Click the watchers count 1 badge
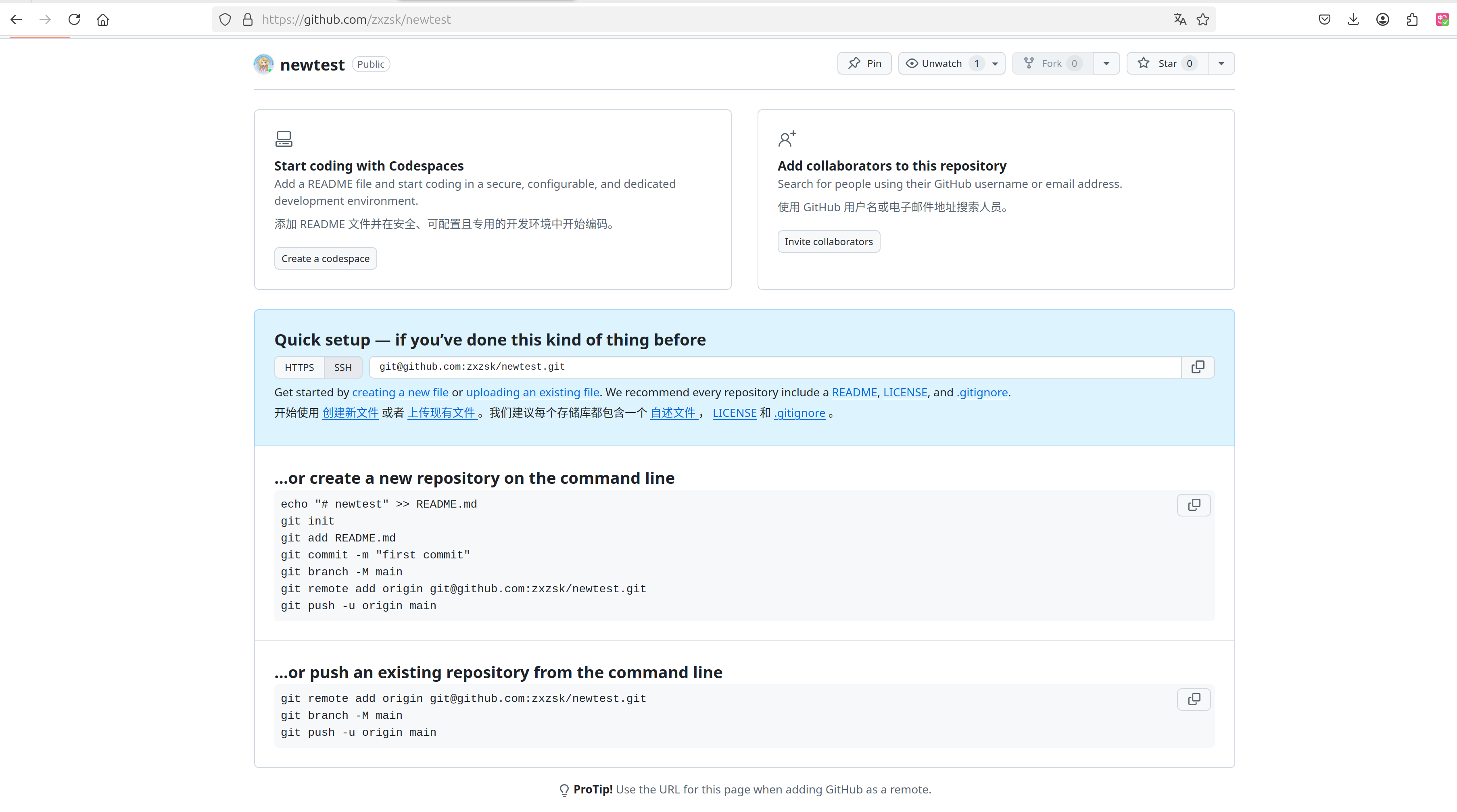This screenshot has height=812, width=1457. 977,63
